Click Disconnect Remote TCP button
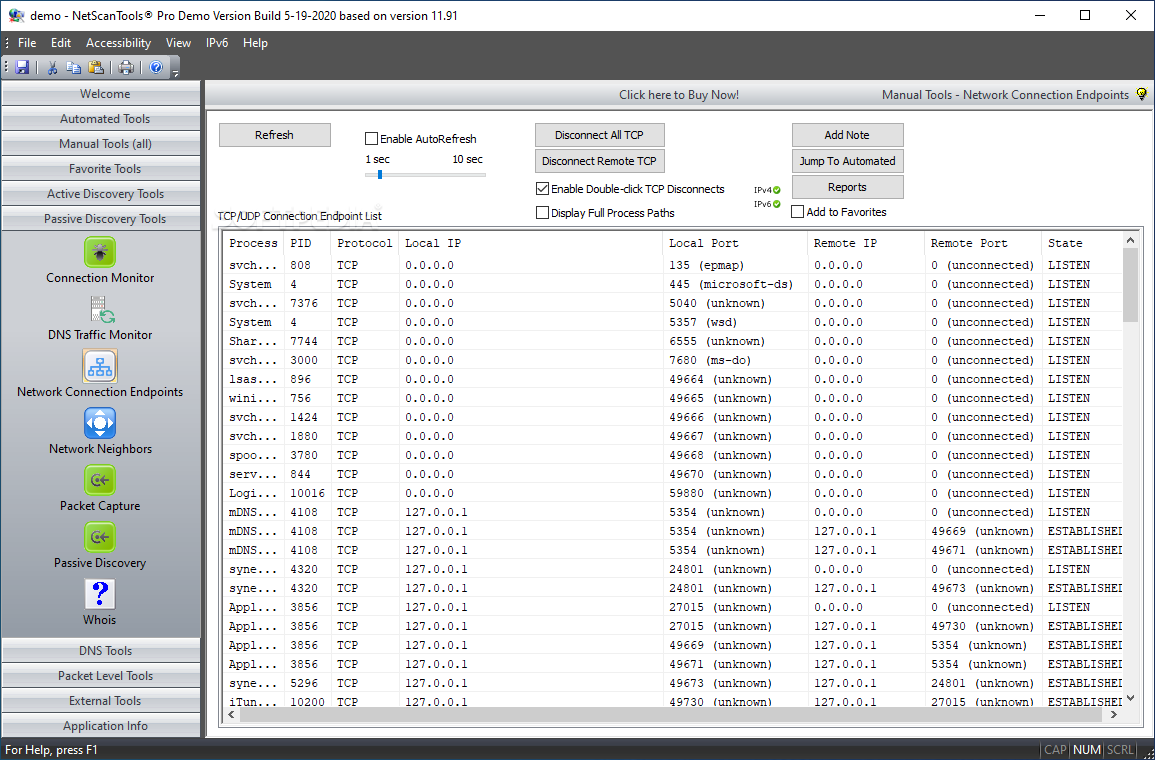 coord(600,161)
